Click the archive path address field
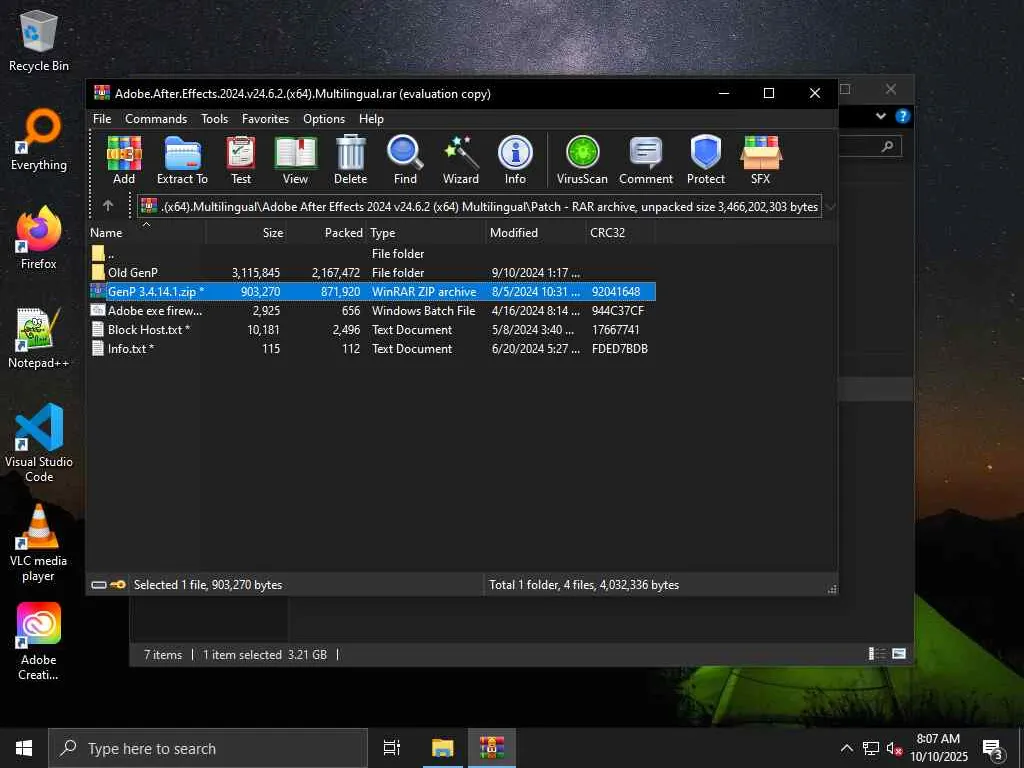Image resolution: width=1024 pixels, height=768 pixels. (479, 206)
